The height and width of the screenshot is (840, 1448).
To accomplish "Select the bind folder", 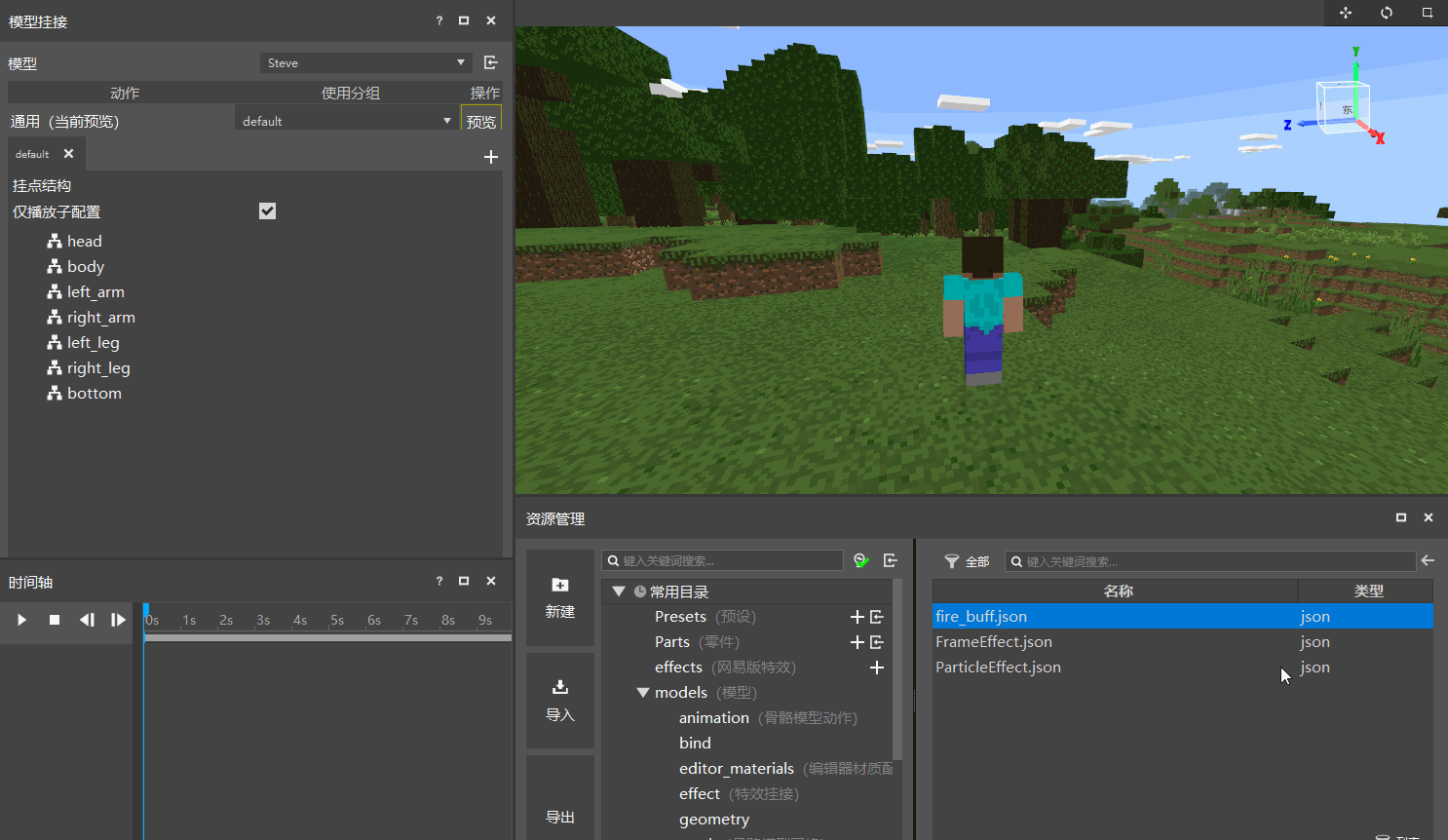I will 695,744.
